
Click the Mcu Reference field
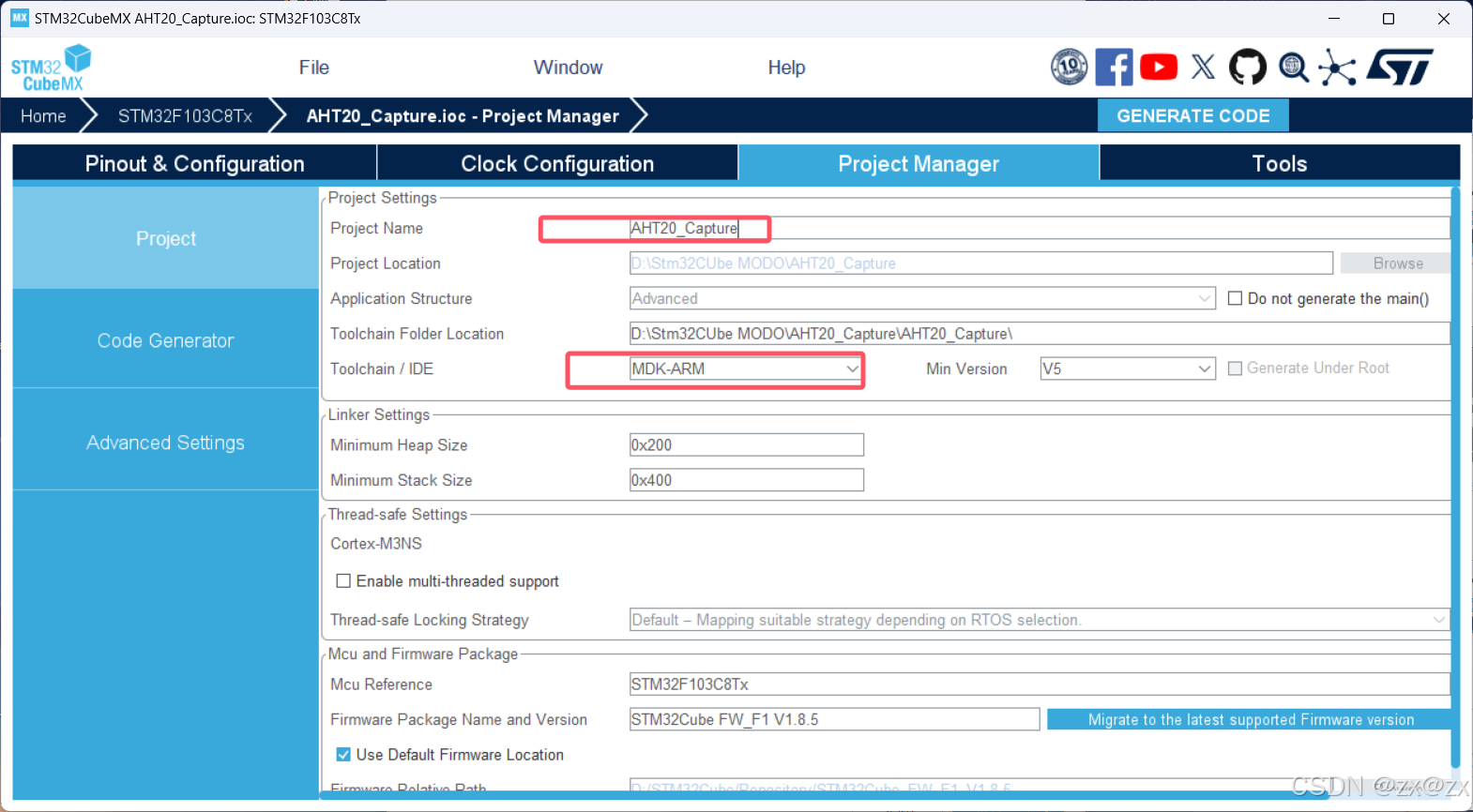pos(1040,684)
